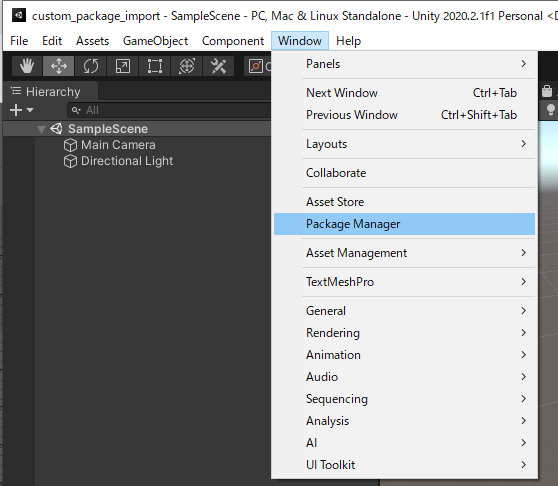The image size is (558, 486).
Task: Select Main Camera in Hierarchy
Action: tap(118, 145)
